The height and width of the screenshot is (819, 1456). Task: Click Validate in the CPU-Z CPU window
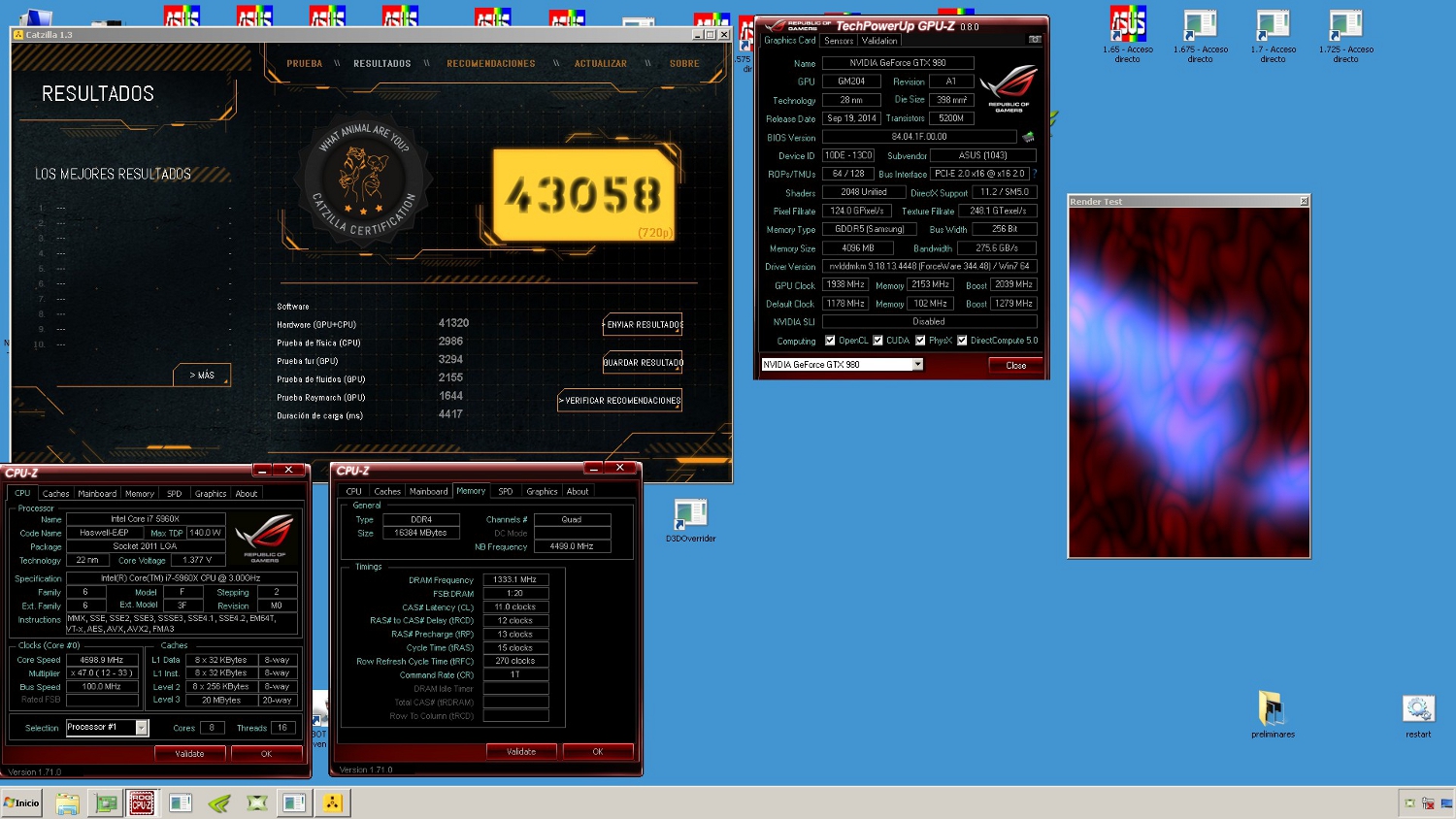coord(189,754)
